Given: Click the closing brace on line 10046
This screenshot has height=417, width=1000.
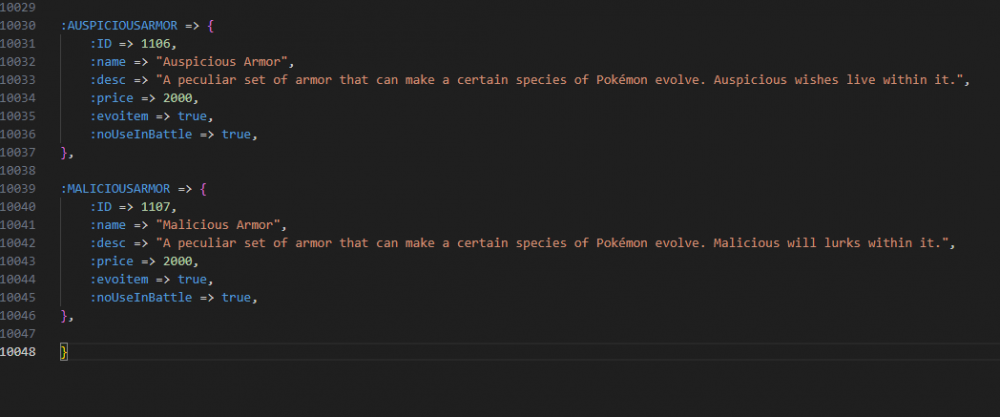Looking at the screenshot, I should click(63, 316).
